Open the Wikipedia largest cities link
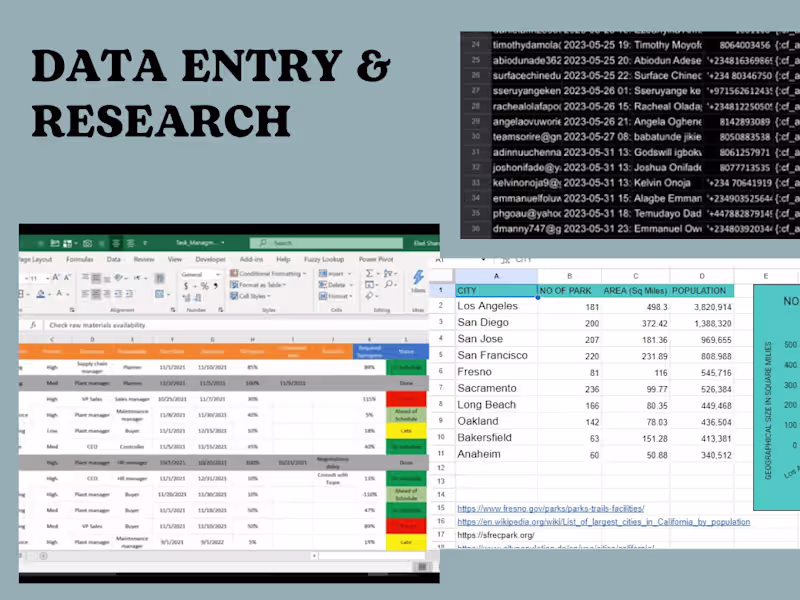Viewport: 800px width, 600px height. (604, 522)
